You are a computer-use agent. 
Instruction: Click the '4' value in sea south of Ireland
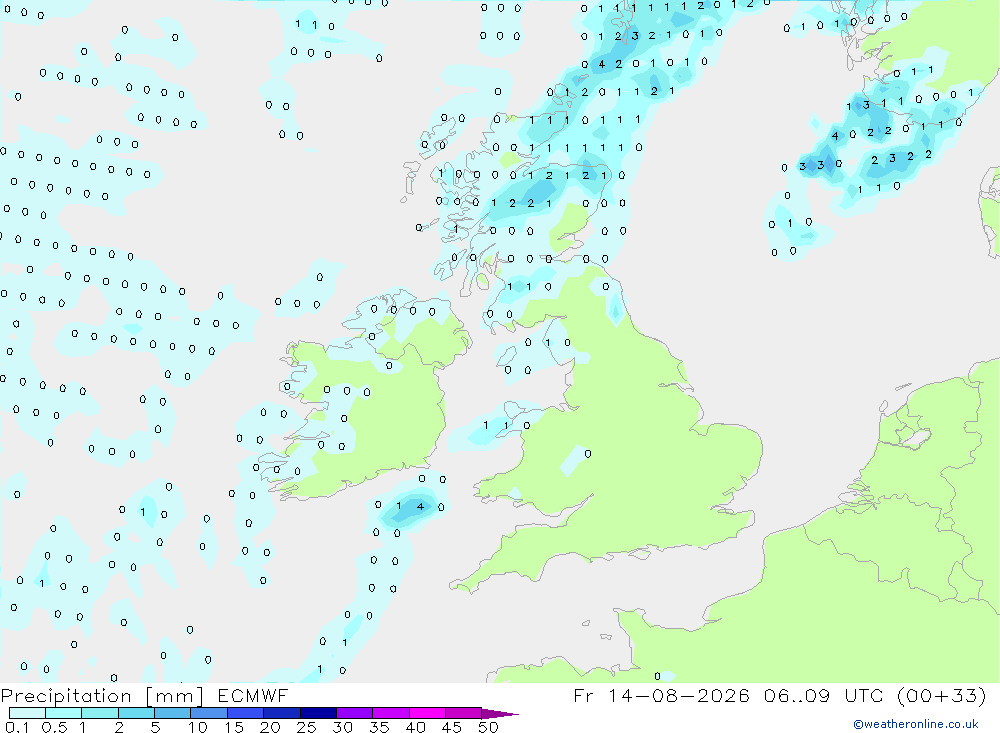coord(420,507)
